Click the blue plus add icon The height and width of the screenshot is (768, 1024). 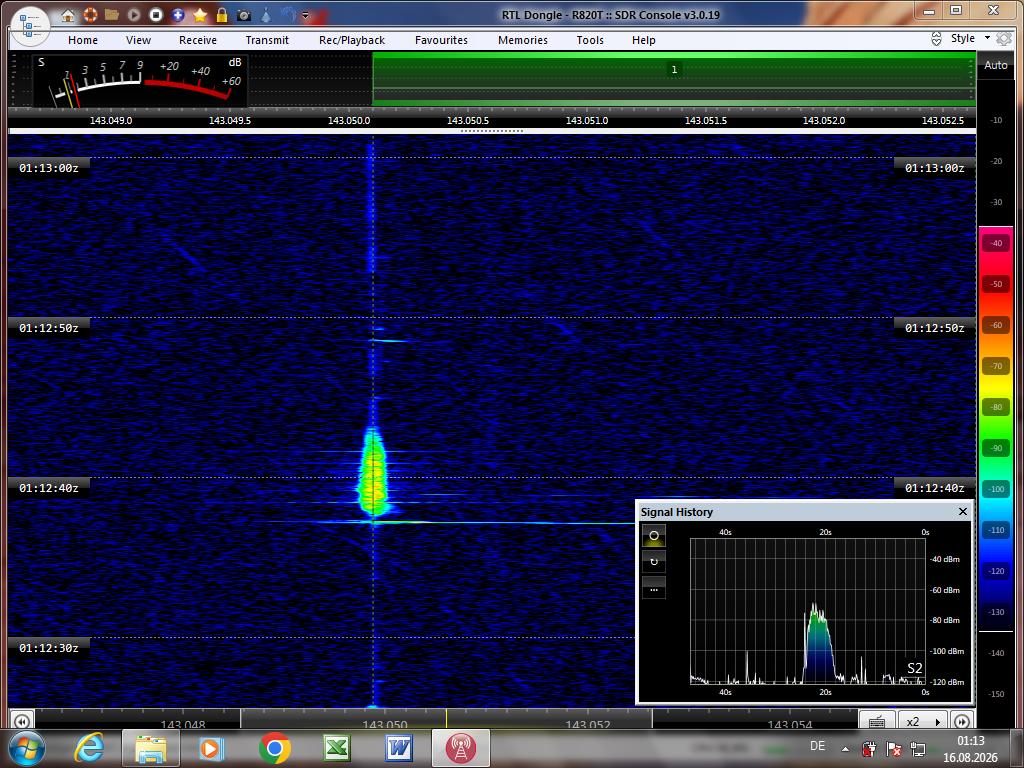pyautogui.click(x=178, y=14)
